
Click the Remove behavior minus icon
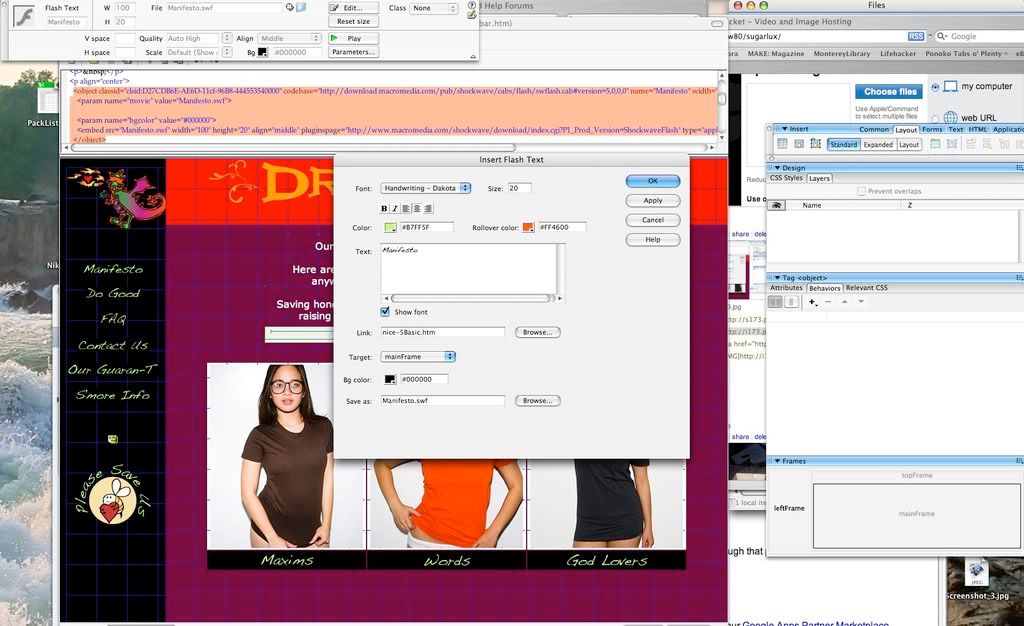click(x=828, y=302)
